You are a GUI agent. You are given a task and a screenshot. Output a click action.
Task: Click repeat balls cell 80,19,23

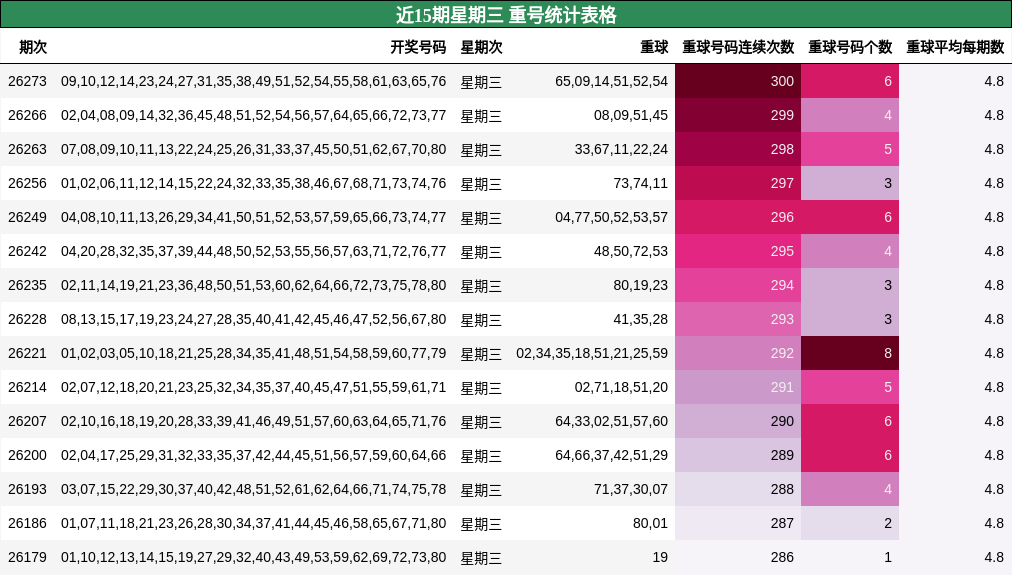tap(640, 285)
